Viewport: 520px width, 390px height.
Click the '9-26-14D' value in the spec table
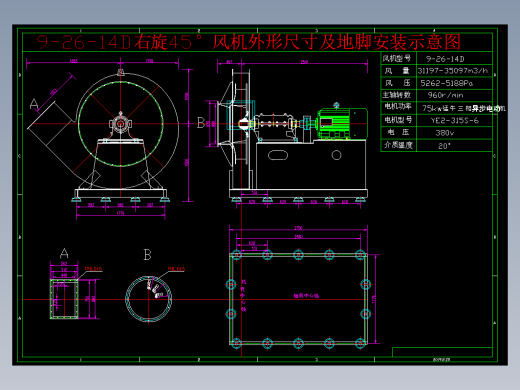click(445, 59)
